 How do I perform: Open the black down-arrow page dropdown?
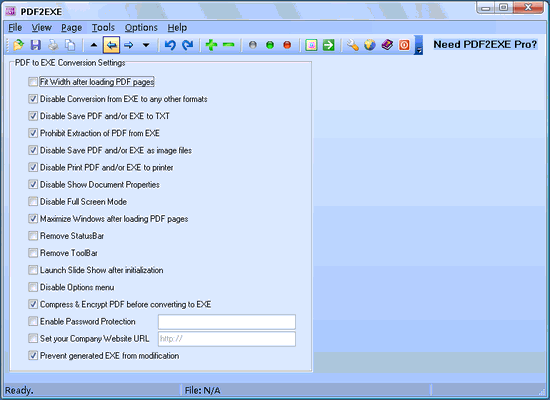pyautogui.click(x=146, y=45)
